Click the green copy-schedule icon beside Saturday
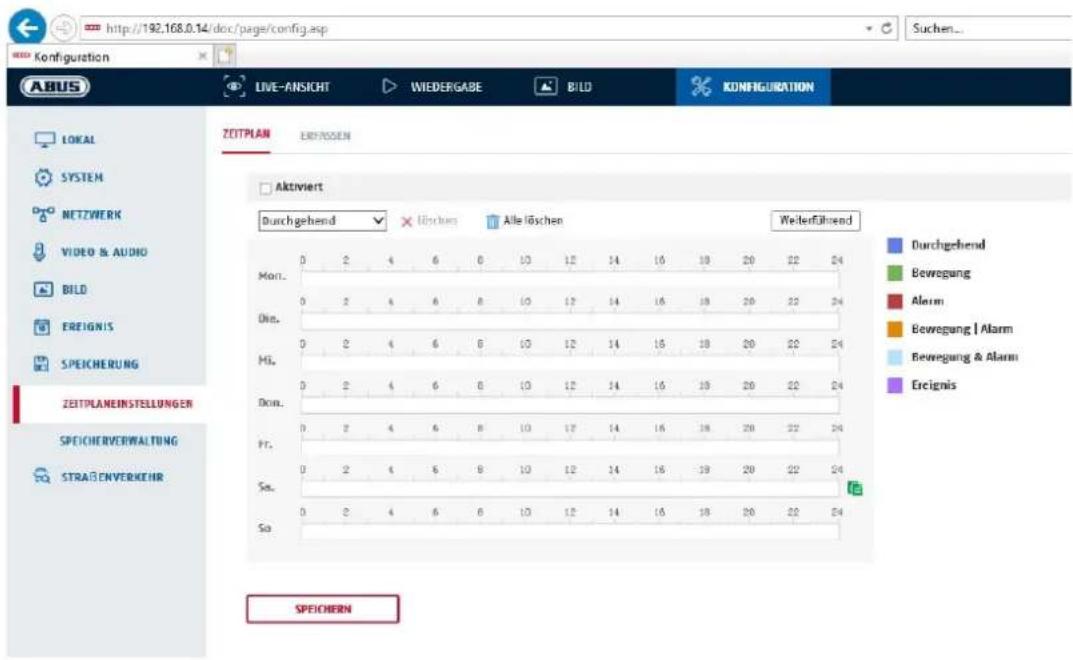1073x660 pixels. (x=855, y=488)
